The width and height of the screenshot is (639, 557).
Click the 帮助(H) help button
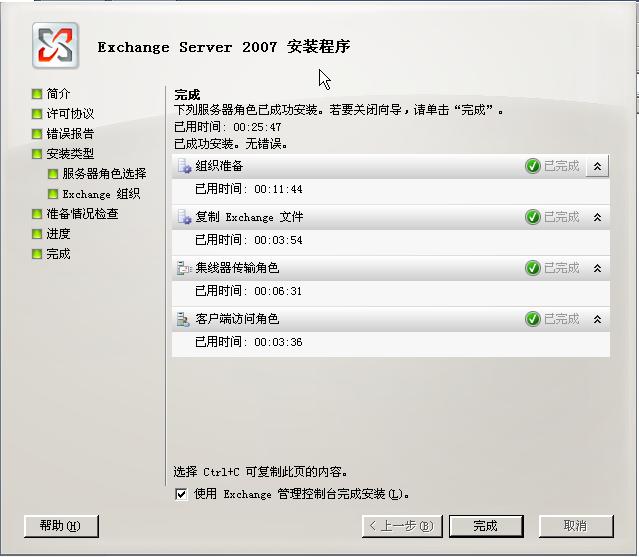(x=61, y=526)
